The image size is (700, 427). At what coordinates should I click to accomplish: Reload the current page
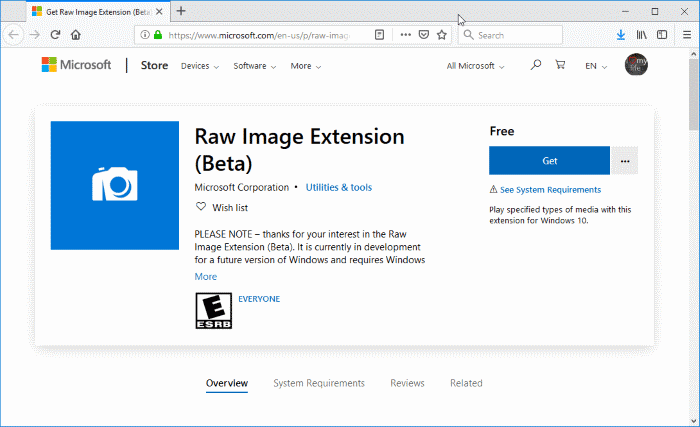tap(55, 35)
